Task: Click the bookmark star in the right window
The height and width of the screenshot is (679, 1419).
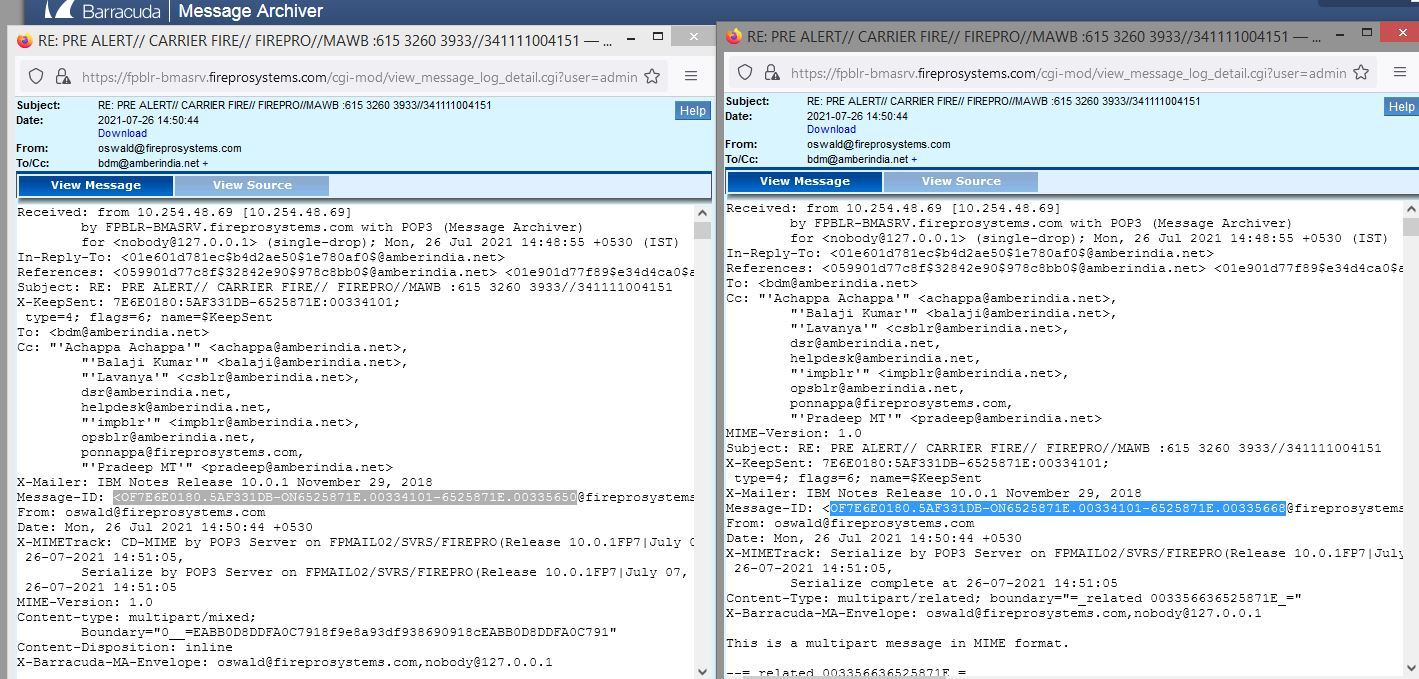Action: [1361, 73]
